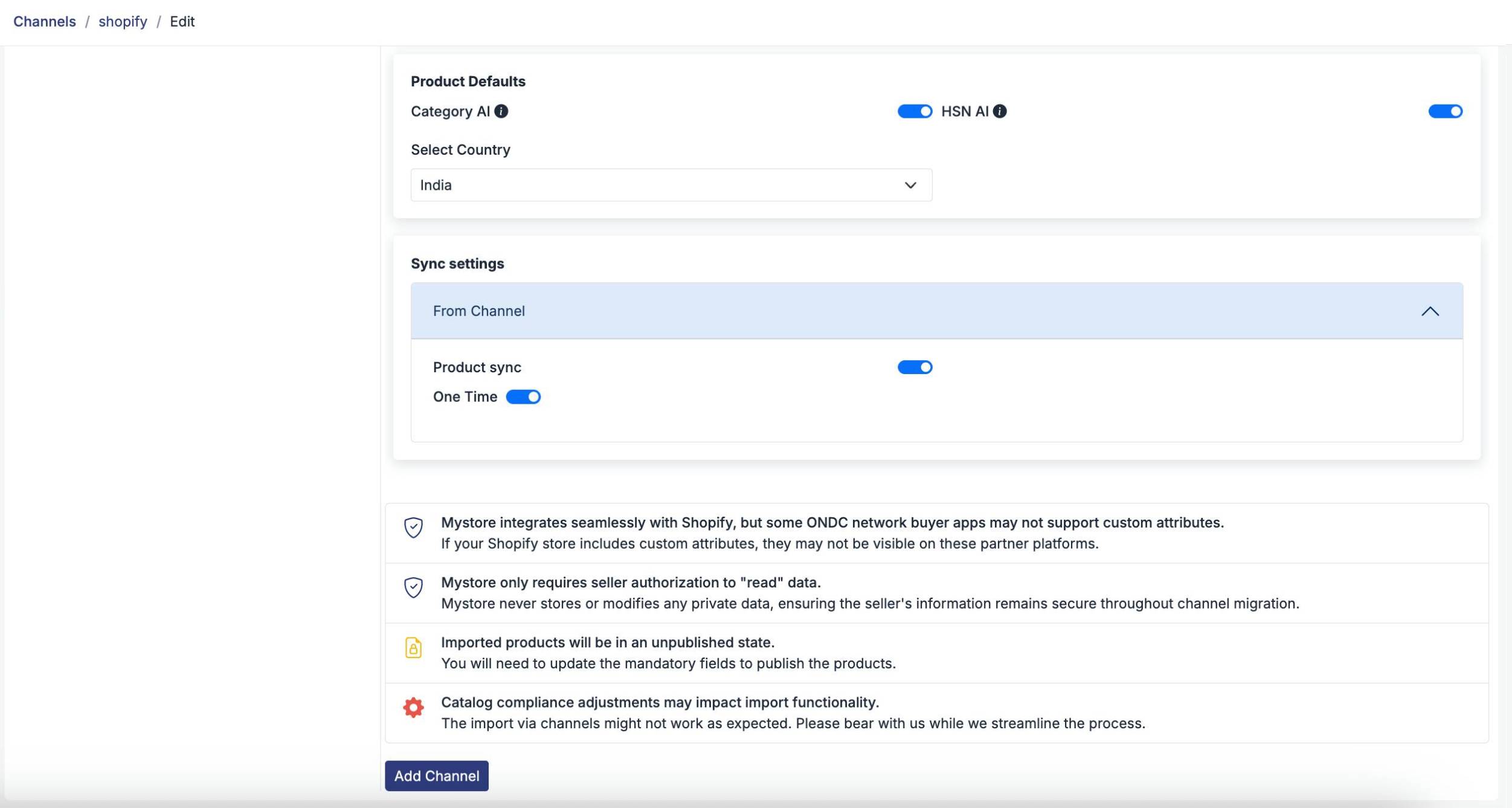Click yellow lock file icon for unpublished products
This screenshot has width=1512, height=808.
pyautogui.click(x=413, y=648)
